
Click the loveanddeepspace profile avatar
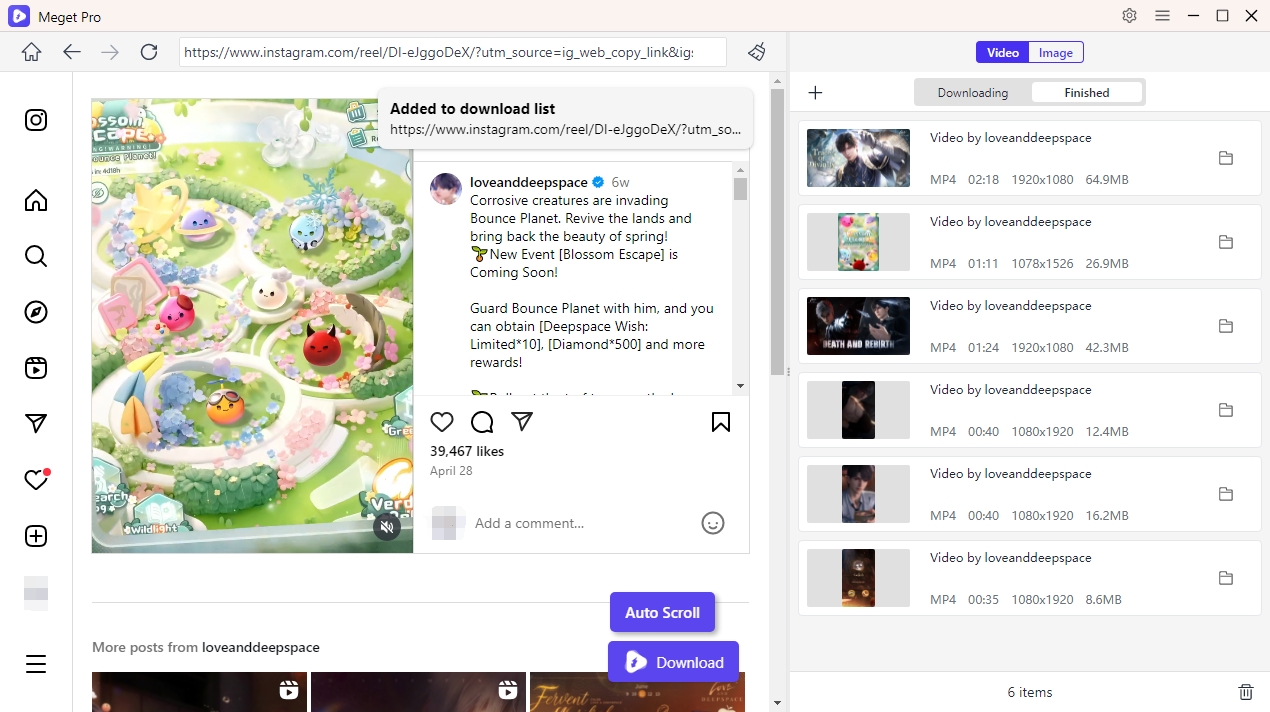coord(446,189)
